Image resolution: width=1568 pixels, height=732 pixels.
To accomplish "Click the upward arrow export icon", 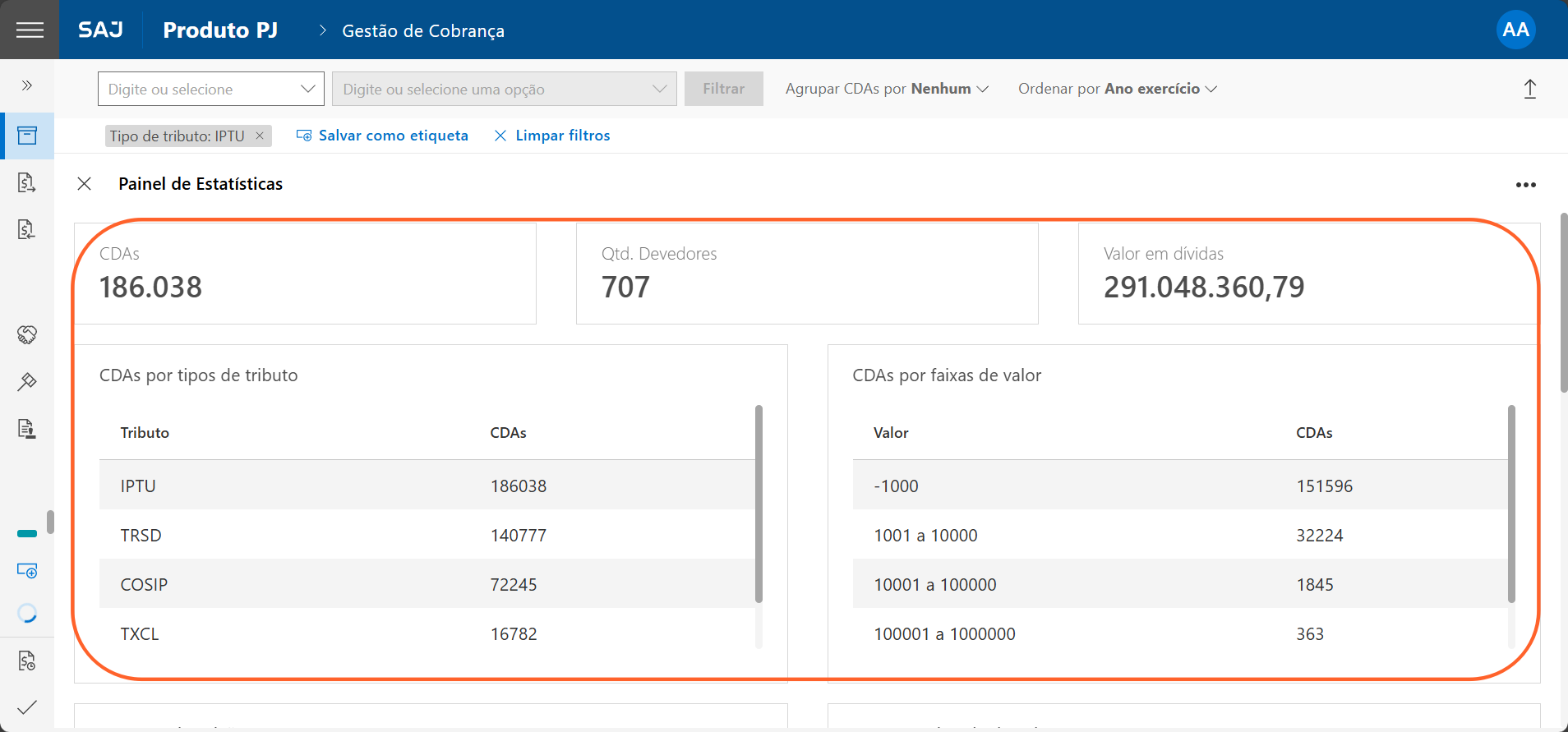I will click(1530, 89).
